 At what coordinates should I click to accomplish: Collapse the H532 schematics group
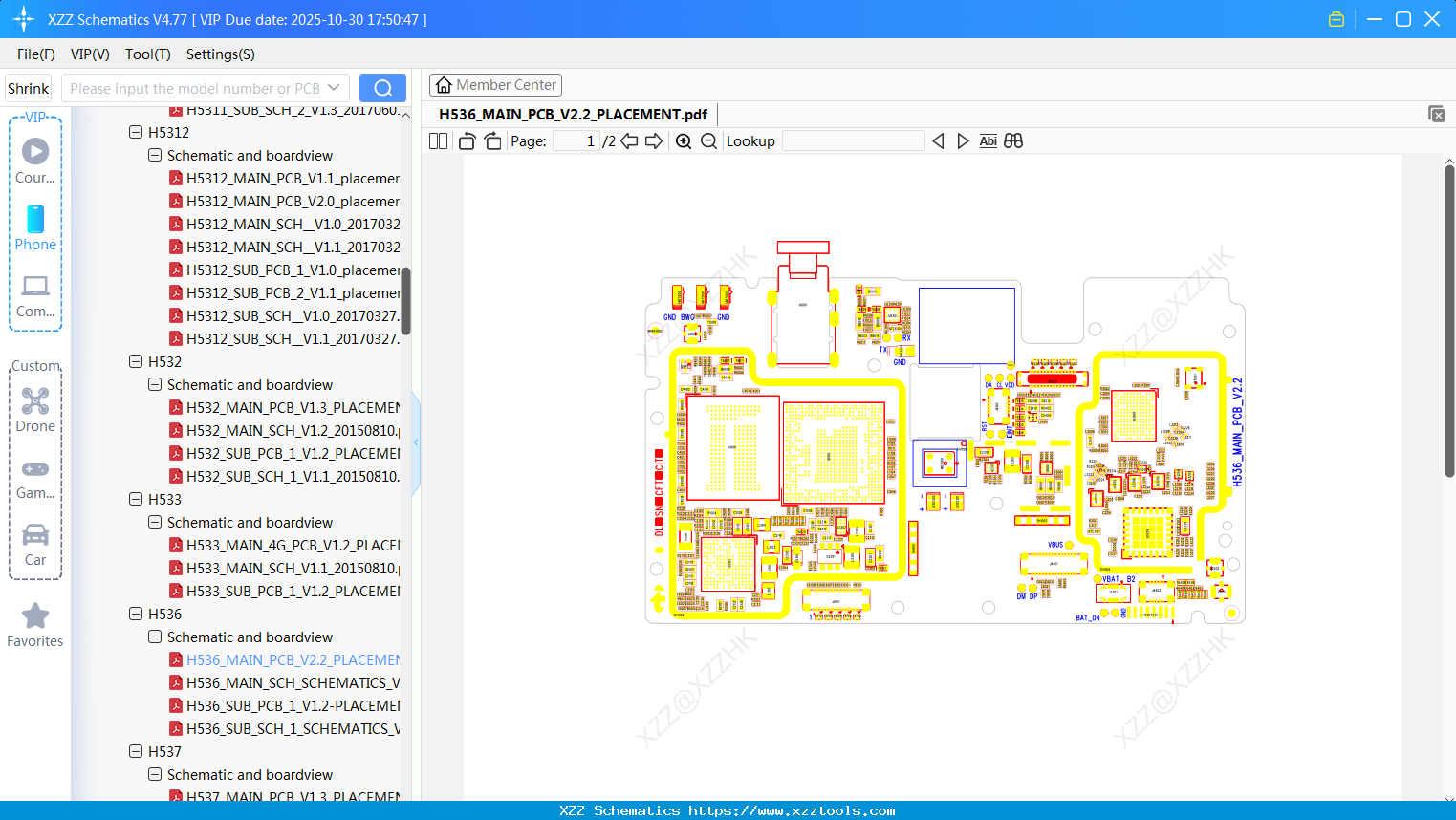click(154, 384)
